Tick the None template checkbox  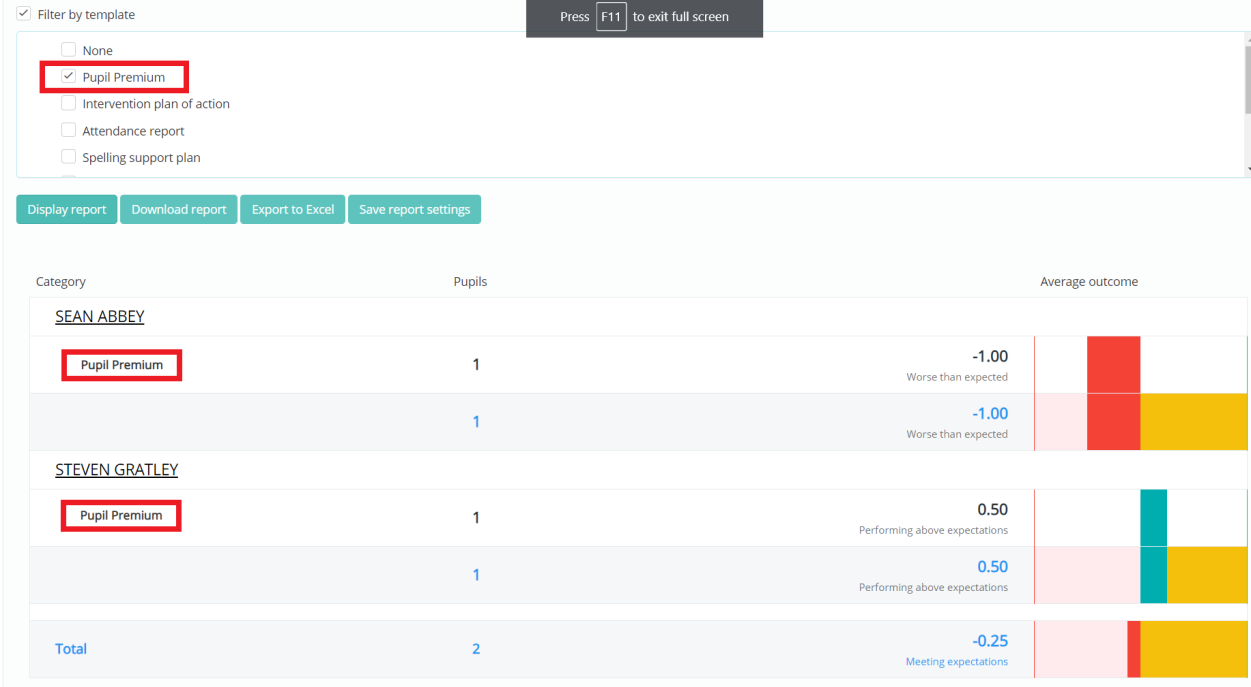click(x=68, y=50)
